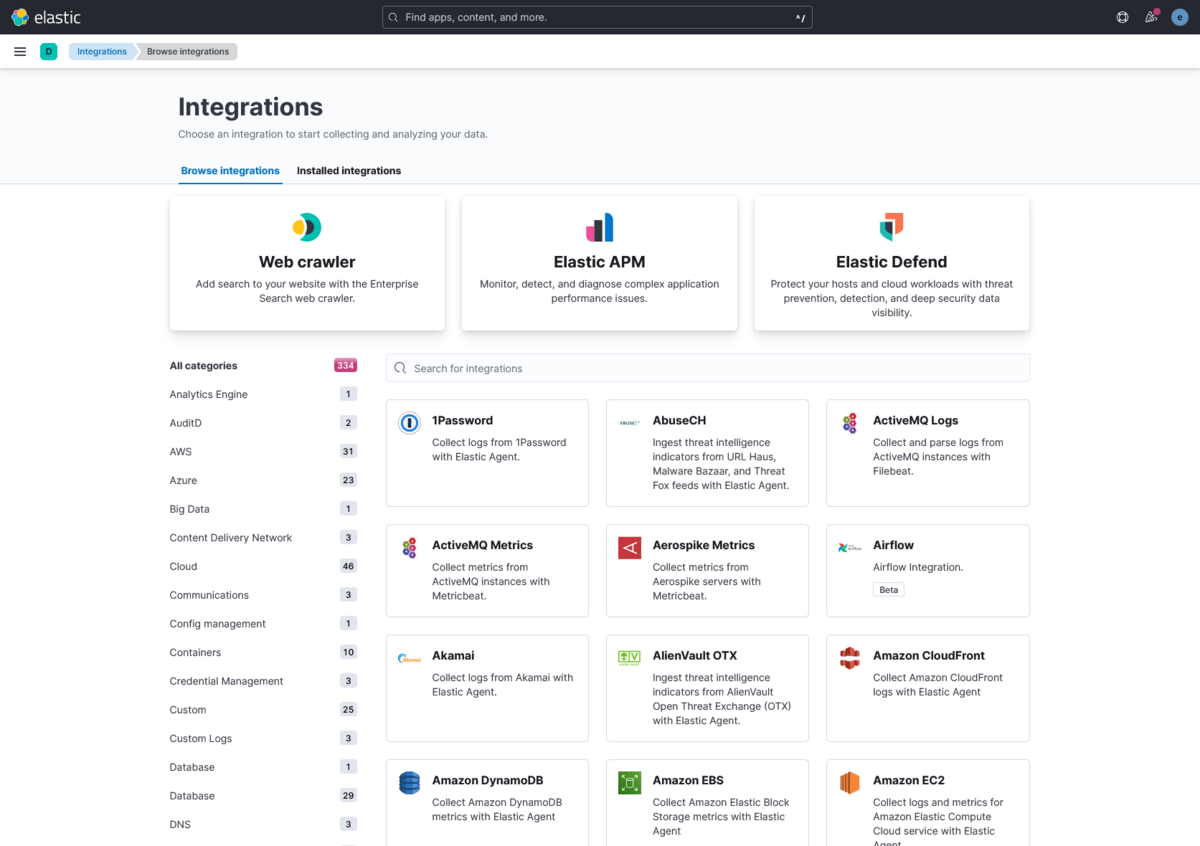Click the Airflow integration icon
The image size is (1200, 846).
coord(850,547)
